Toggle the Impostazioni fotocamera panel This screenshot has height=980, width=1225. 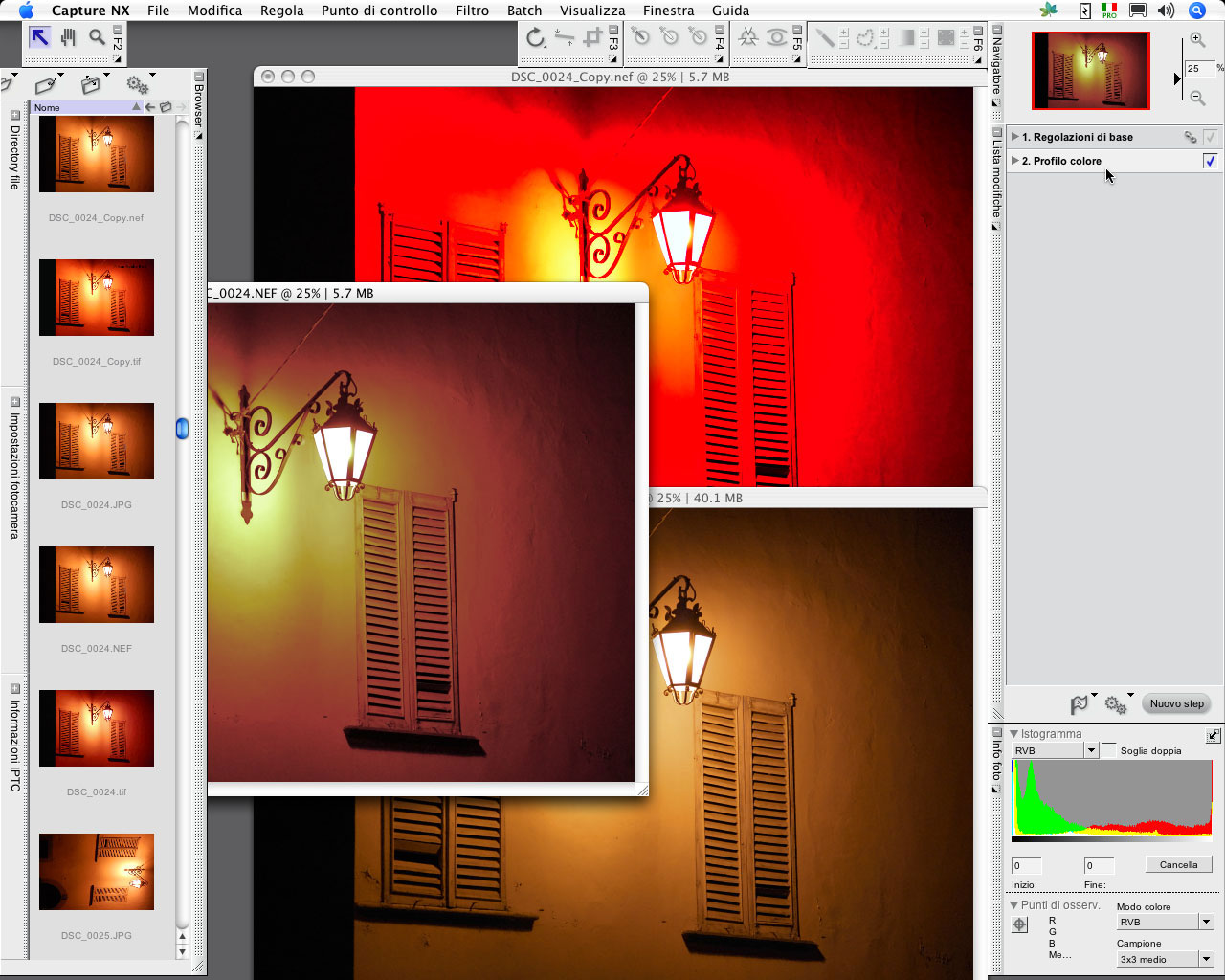point(14,403)
